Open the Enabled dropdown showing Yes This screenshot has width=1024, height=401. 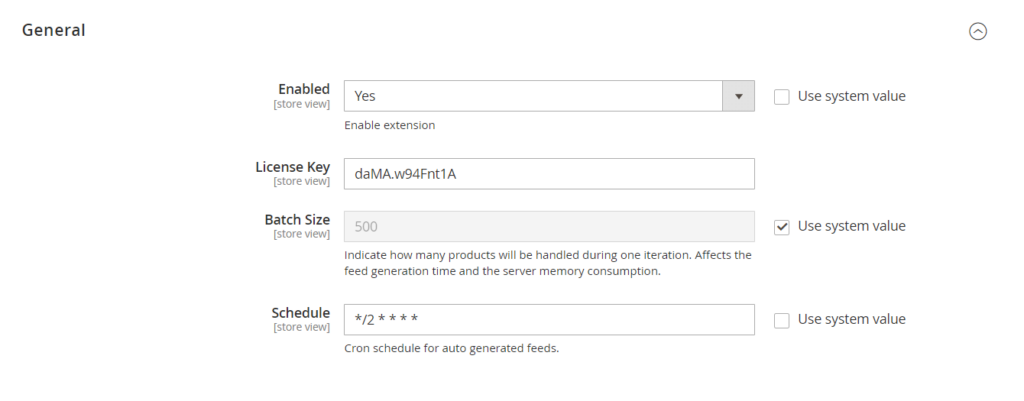coord(533,96)
